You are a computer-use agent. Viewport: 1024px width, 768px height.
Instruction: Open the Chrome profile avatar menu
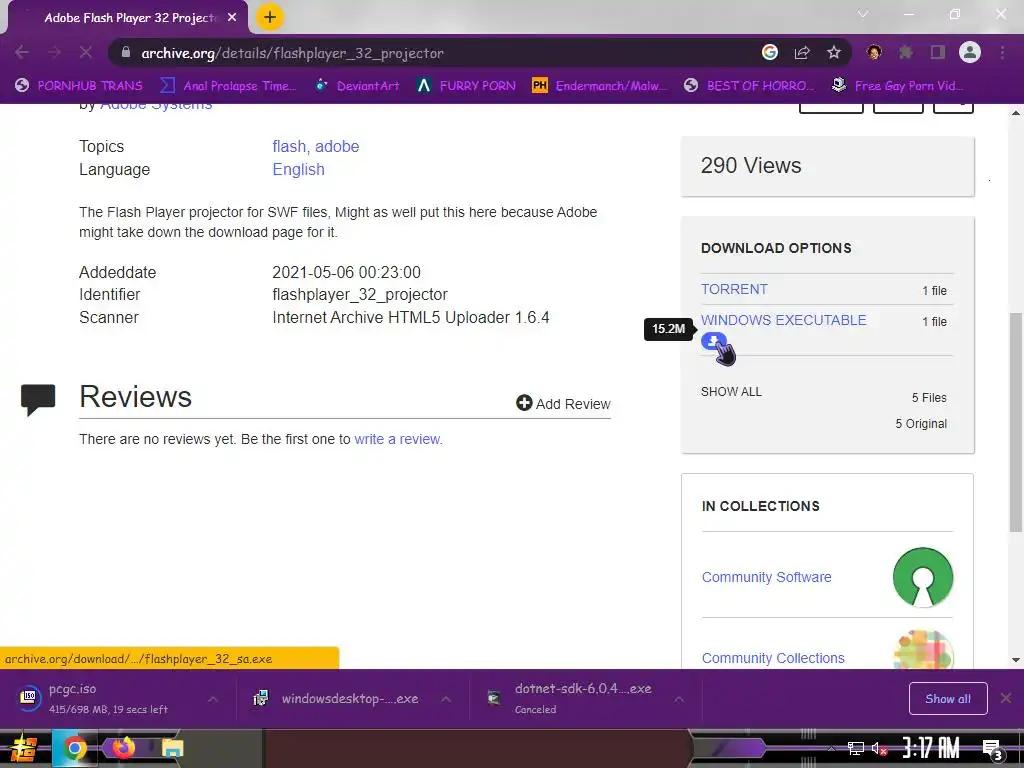coord(970,52)
